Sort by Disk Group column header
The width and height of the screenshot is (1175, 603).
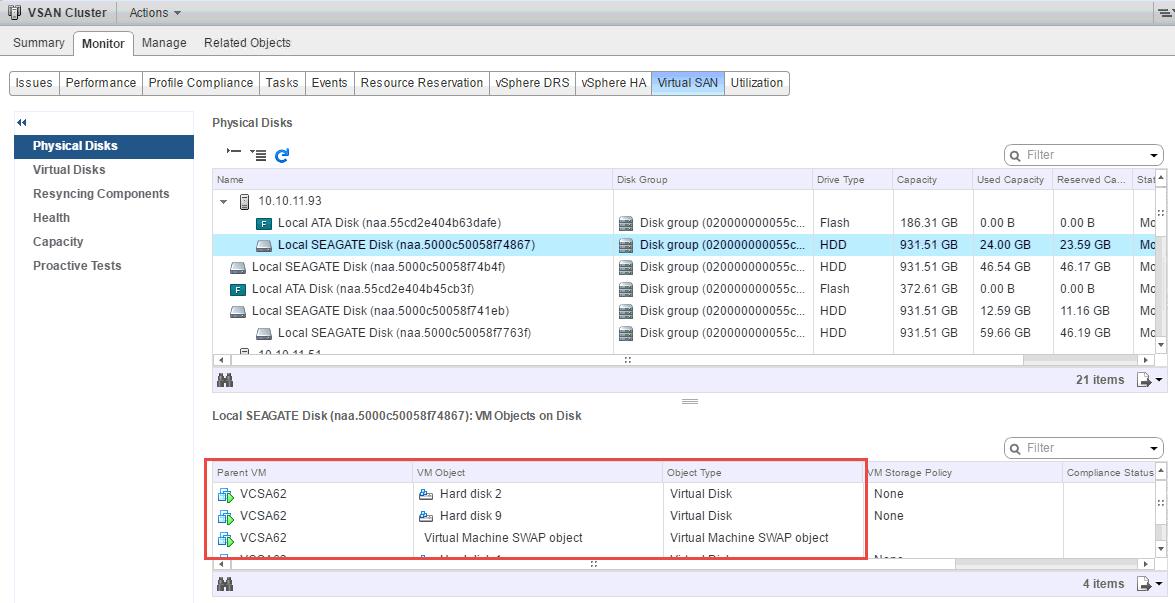tap(713, 180)
